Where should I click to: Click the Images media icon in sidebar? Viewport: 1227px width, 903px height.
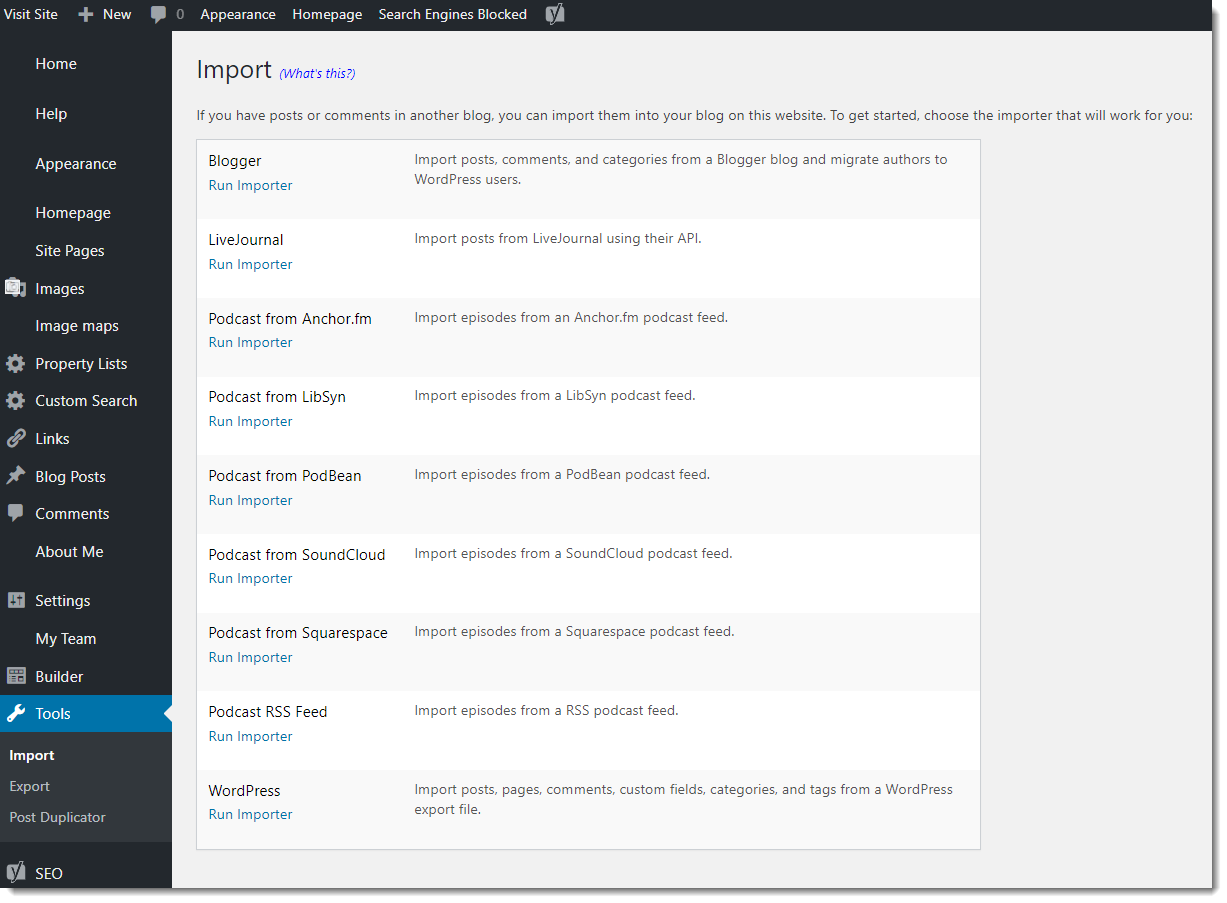(16, 288)
